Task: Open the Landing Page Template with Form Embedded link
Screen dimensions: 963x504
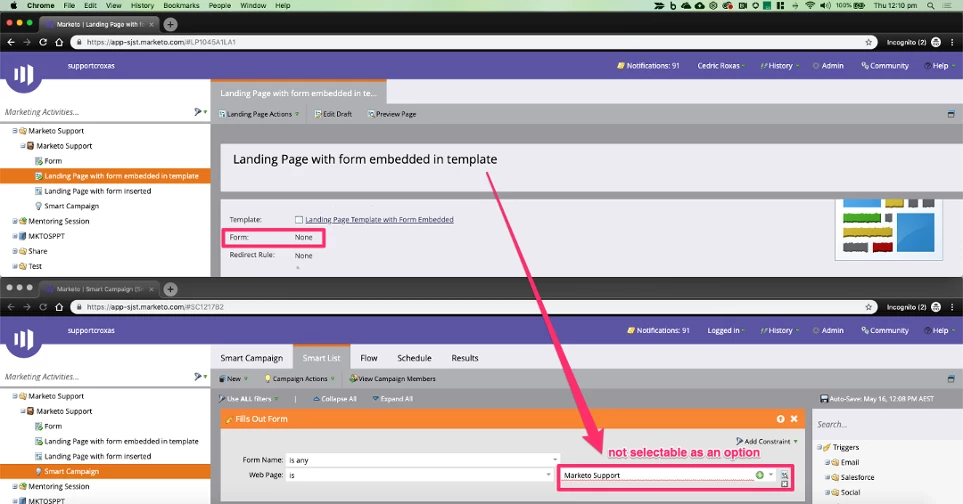Action: click(x=380, y=220)
